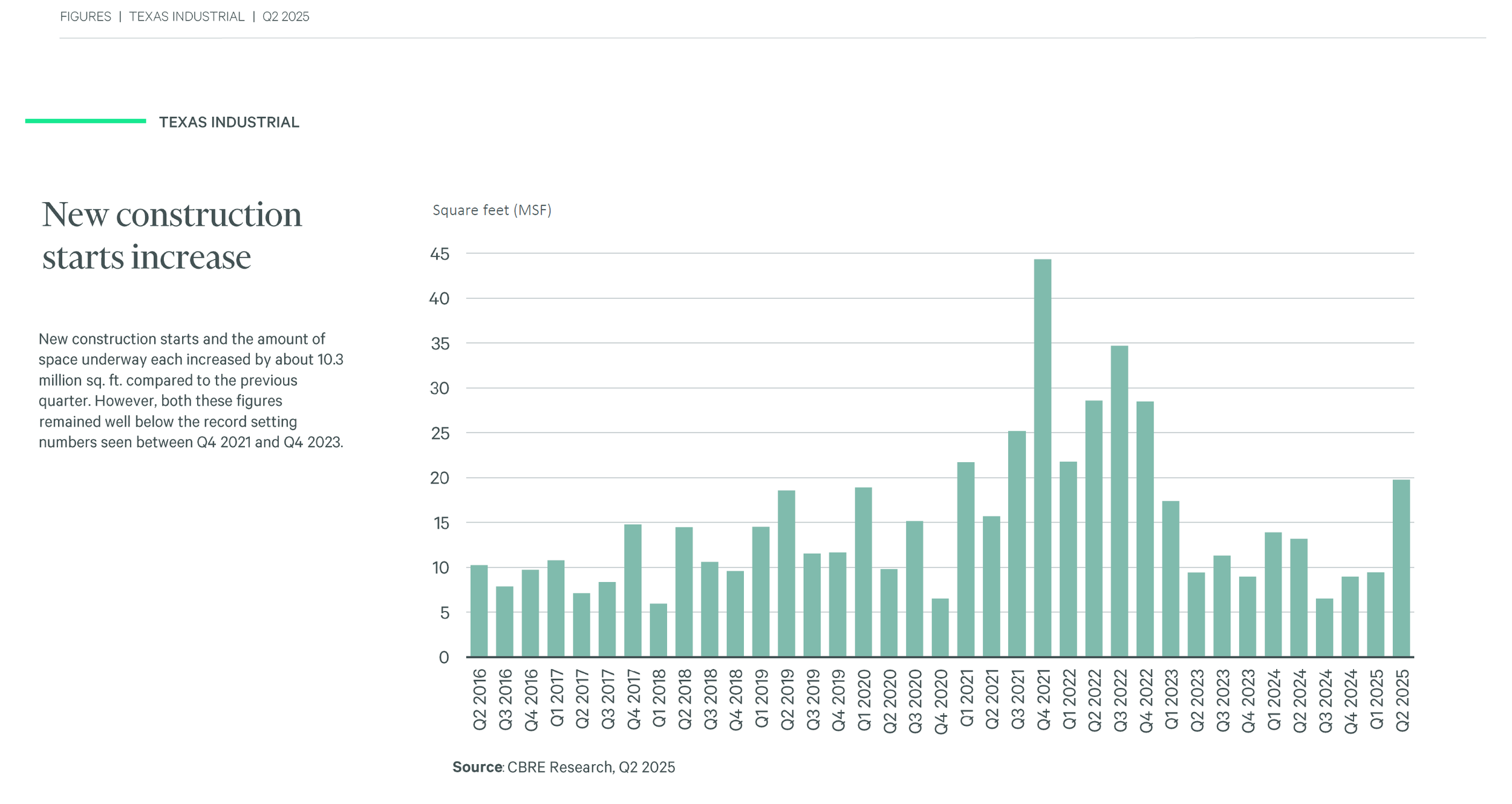This screenshot has height=804, width=1512.
Task: Click the Q1 2023 bar
Action: click(x=1170, y=578)
